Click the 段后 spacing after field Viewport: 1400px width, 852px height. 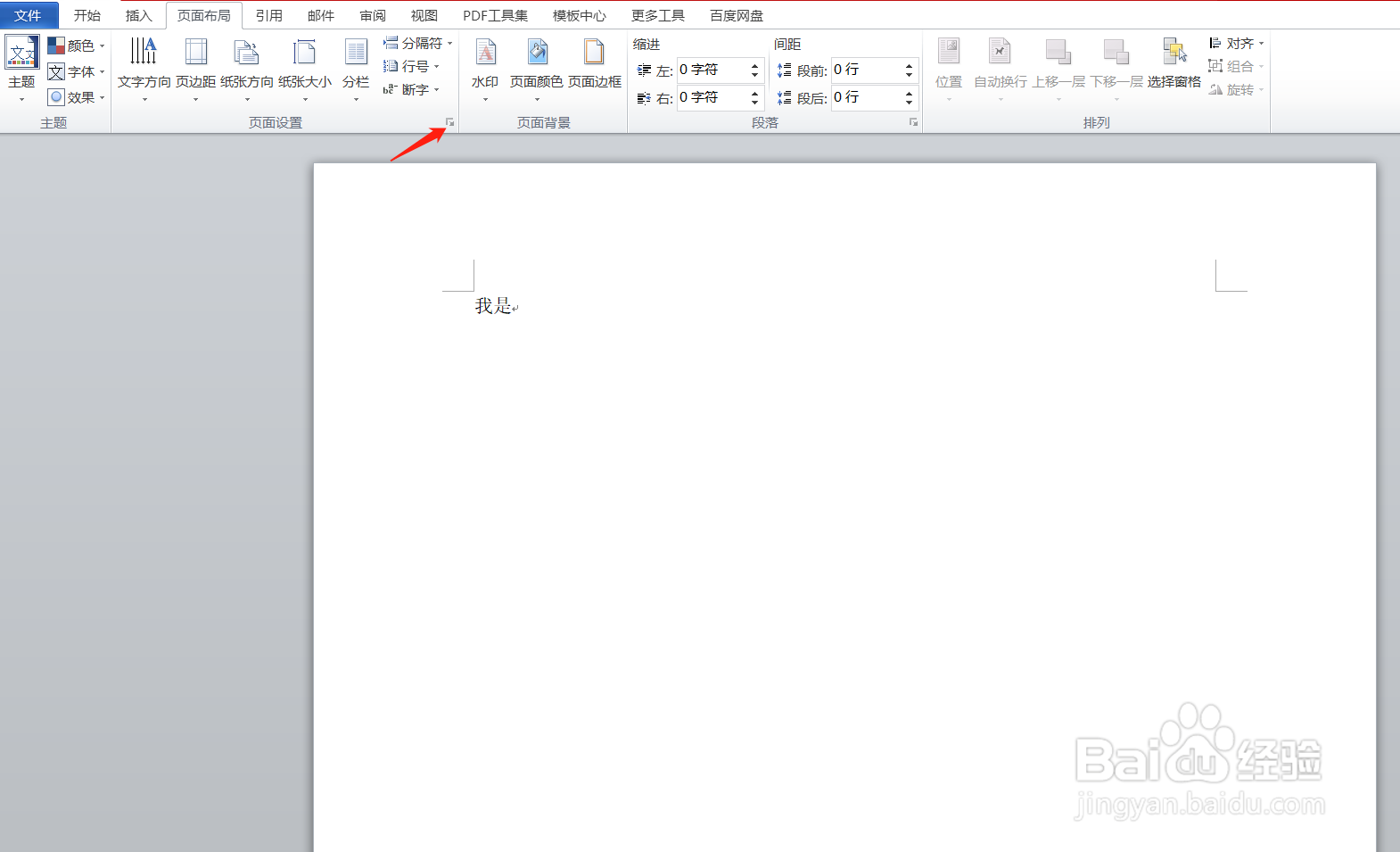pos(866,97)
